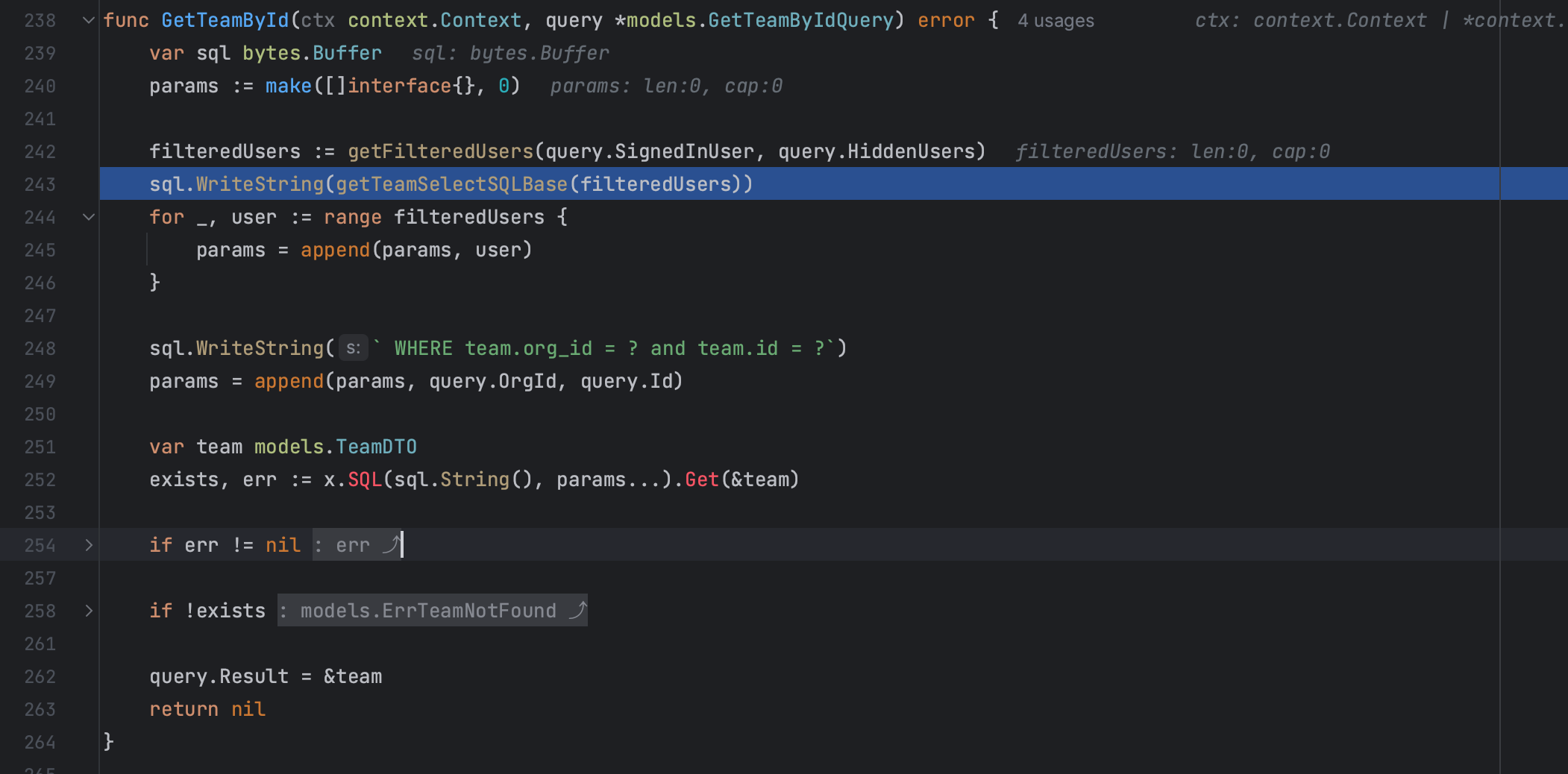Click the caret marker after the err fold
Viewport: 1568px width, 774px height.
(401, 545)
